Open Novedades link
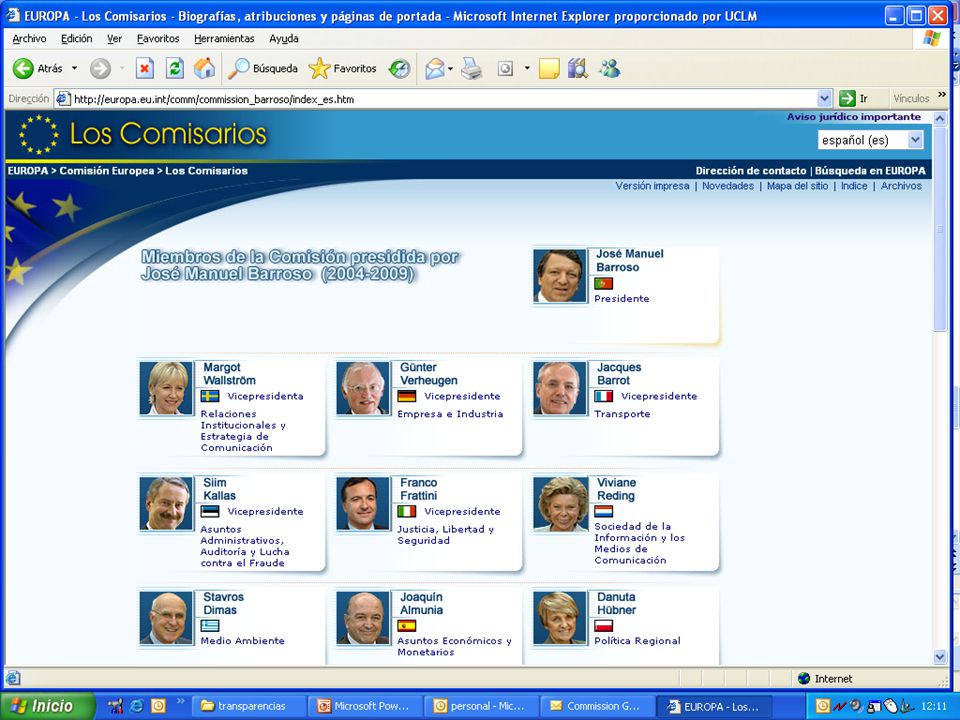The height and width of the screenshot is (720, 960). pyautogui.click(x=728, y=186)
